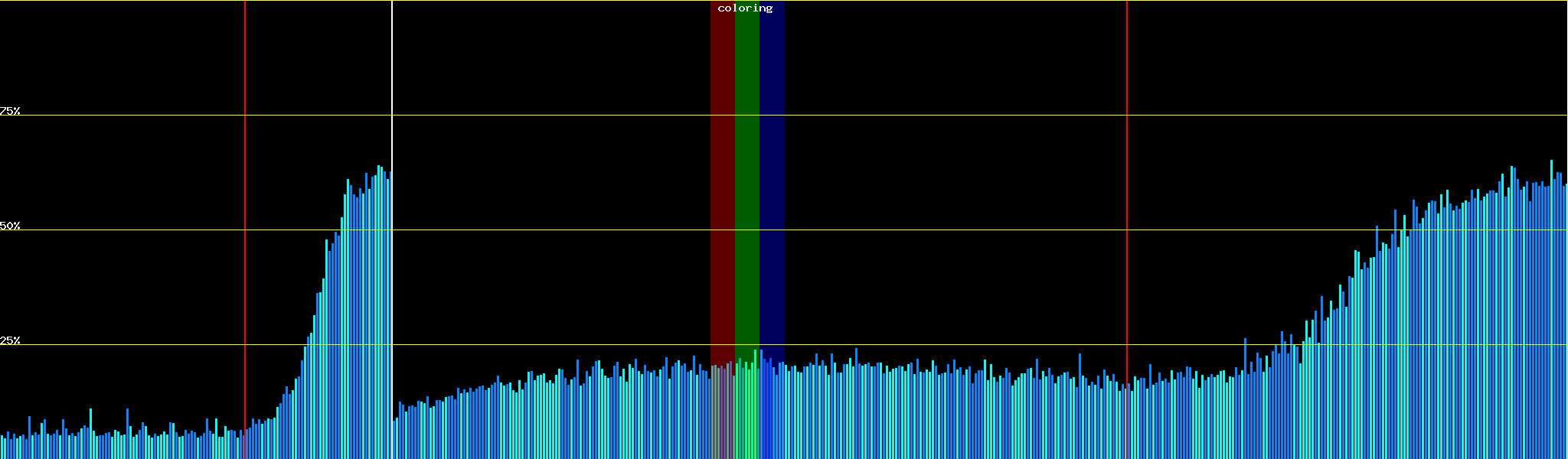The height and width of the screenshot is (459, 1568).
Task: Click the 25% axis label
Action: [x=10, y=340]
